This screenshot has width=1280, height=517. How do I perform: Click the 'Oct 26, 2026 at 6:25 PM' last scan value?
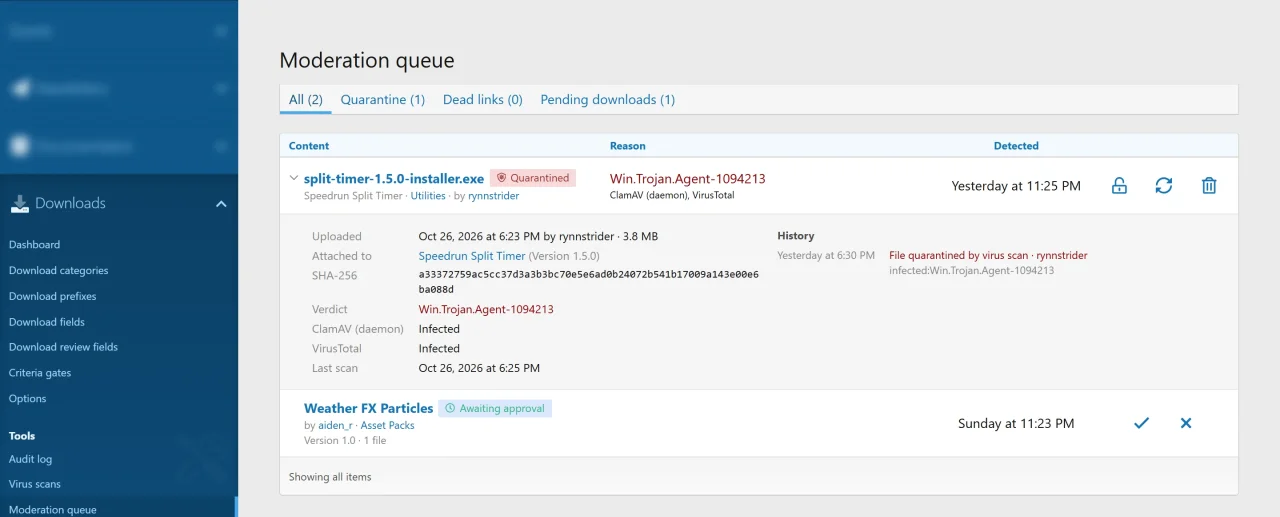click(479, 368)
